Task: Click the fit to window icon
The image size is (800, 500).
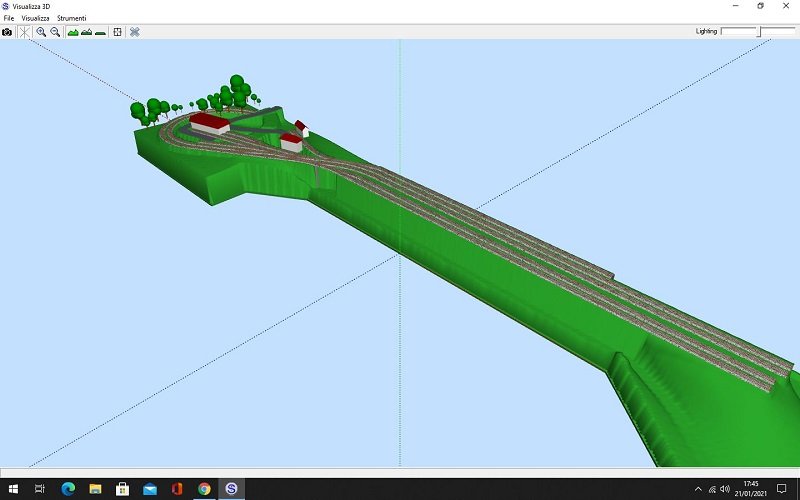Action: (118, 32)
